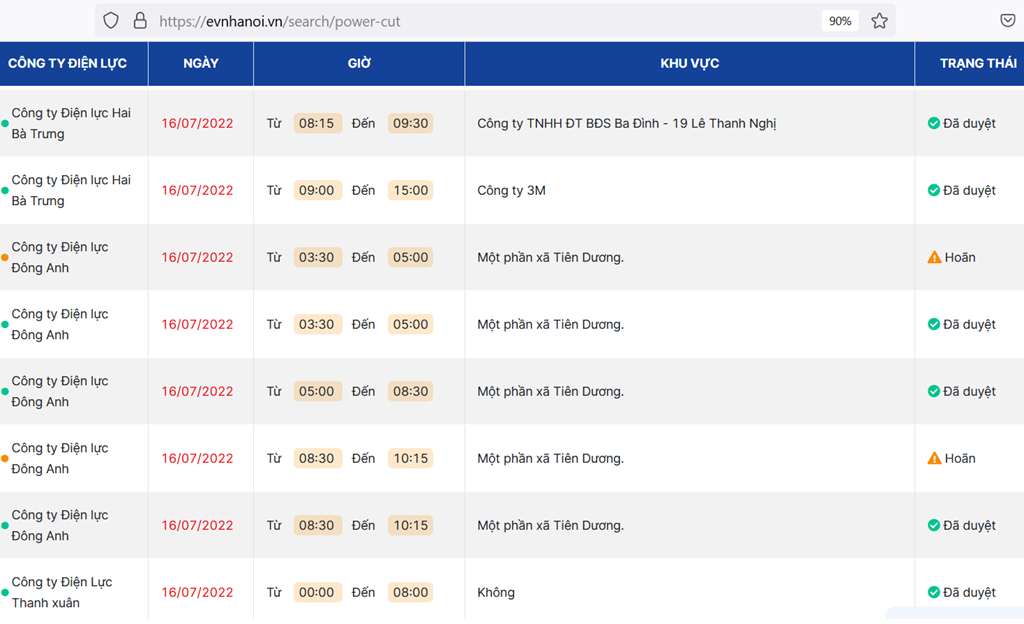The width and height of the screenshot is (1024, 624).
Task: Open Pocket save icon in toolbar
Action: (1008, 21)
